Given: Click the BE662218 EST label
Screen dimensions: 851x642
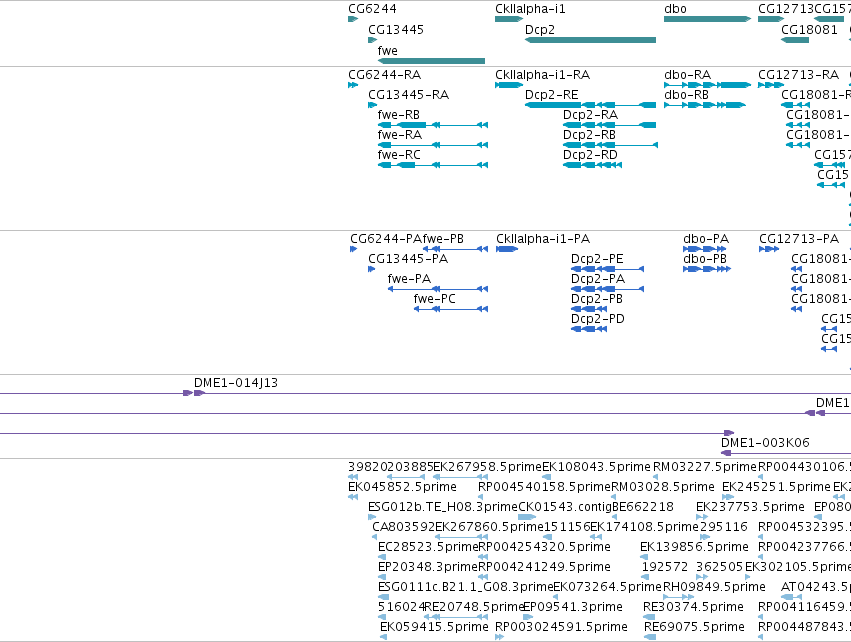Looking at the screenshot, I should click(x=643, y=507).
